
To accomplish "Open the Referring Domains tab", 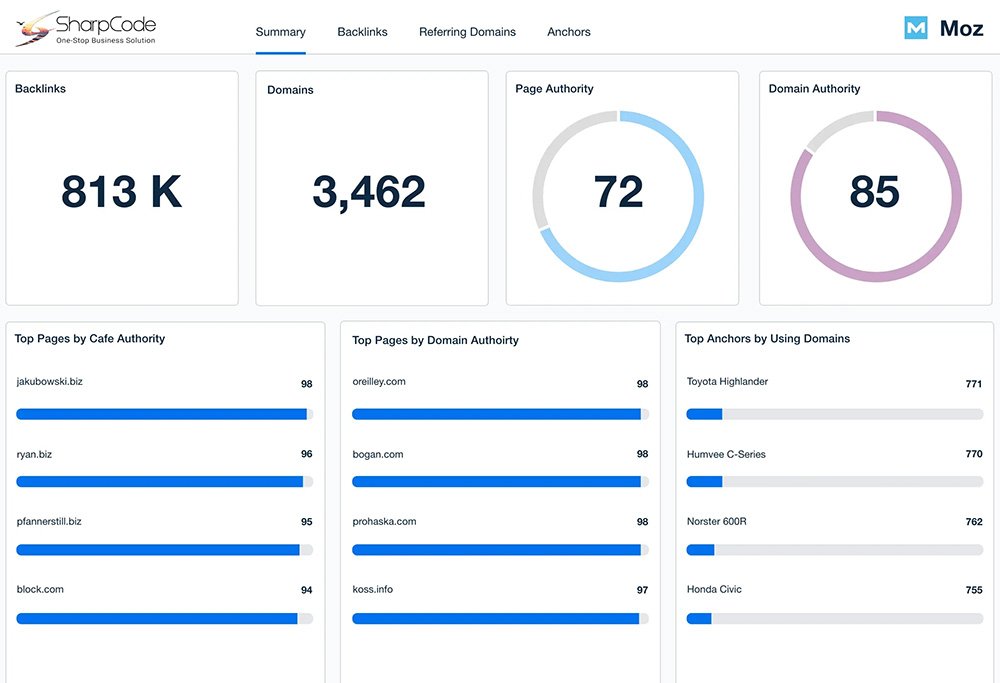I will pos(467,32).
